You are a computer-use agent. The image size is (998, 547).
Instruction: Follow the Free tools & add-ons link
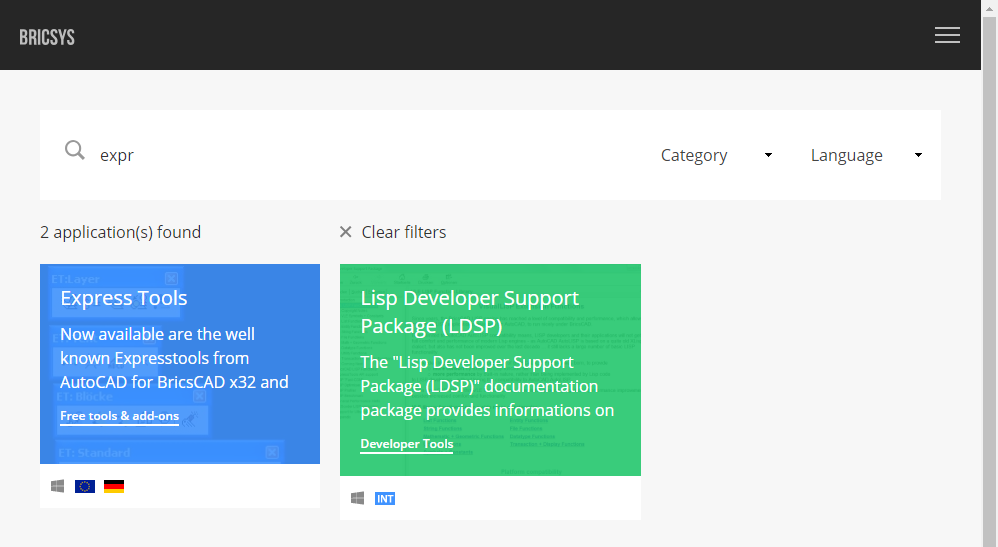(120, 416)
